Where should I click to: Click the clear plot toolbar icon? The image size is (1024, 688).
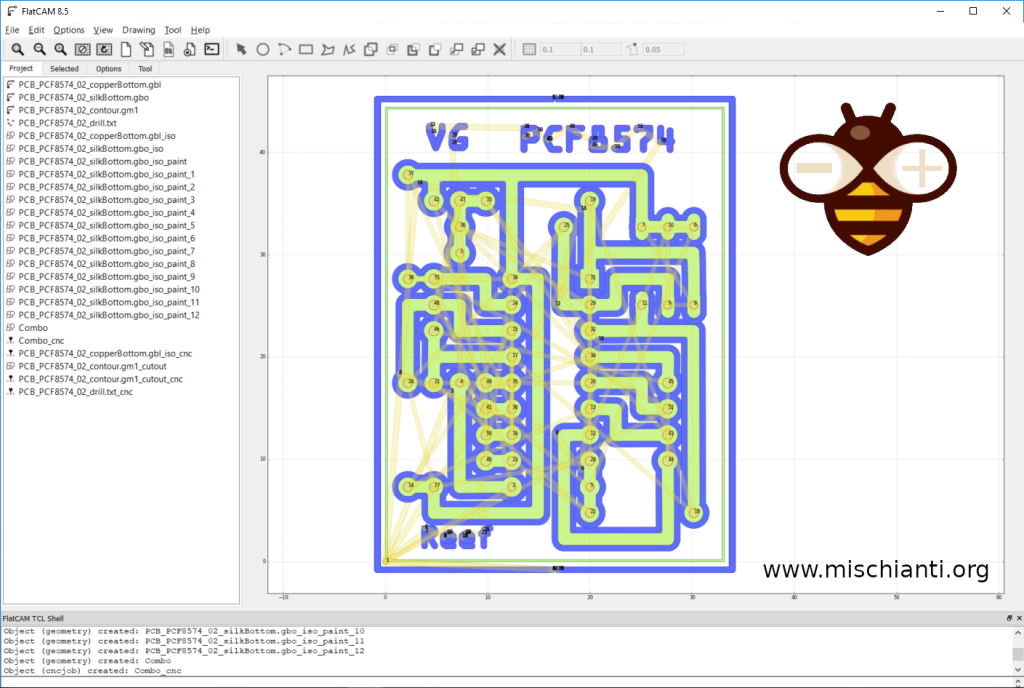82,49
